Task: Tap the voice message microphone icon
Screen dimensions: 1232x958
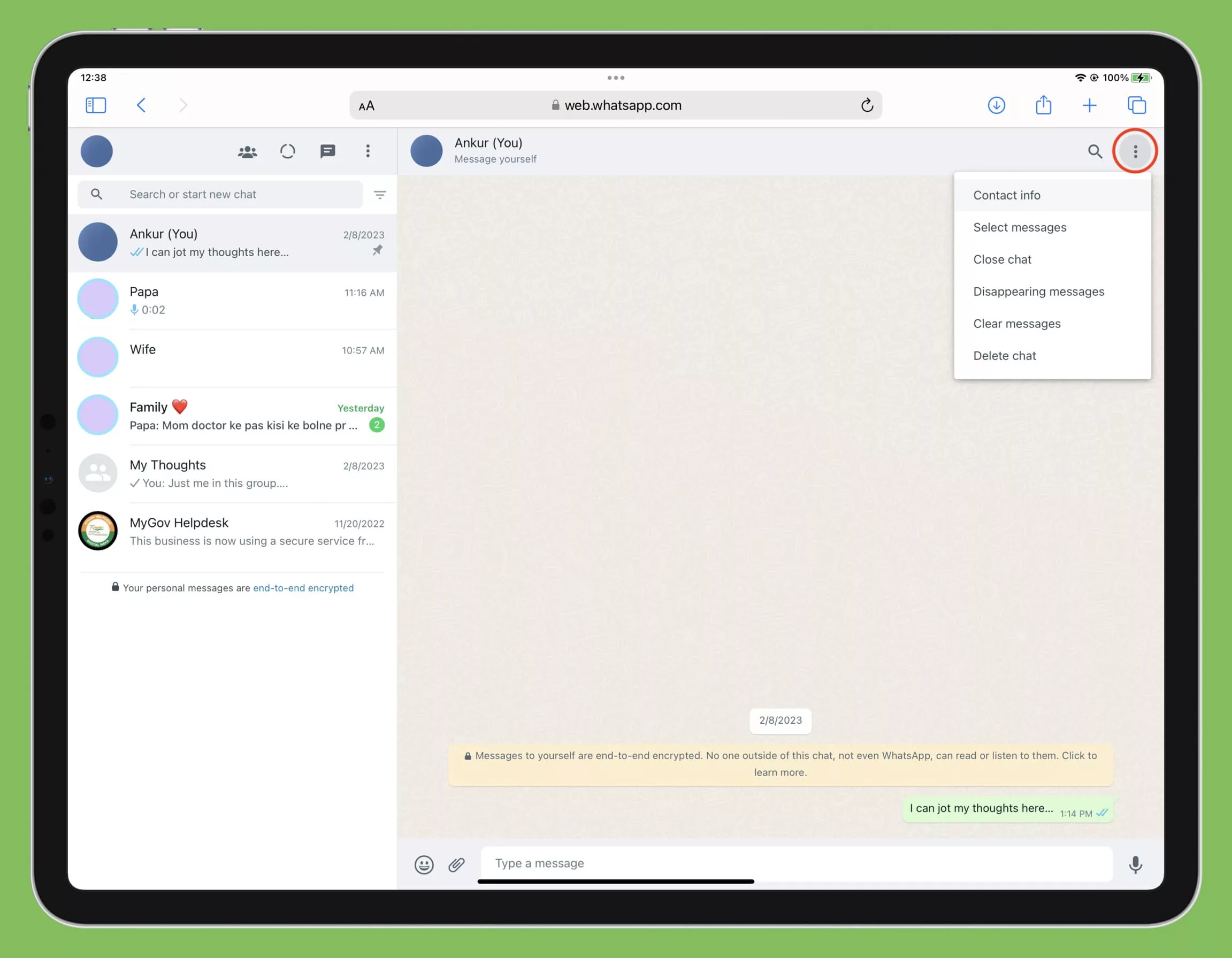Action: (x=1135, y=864)
